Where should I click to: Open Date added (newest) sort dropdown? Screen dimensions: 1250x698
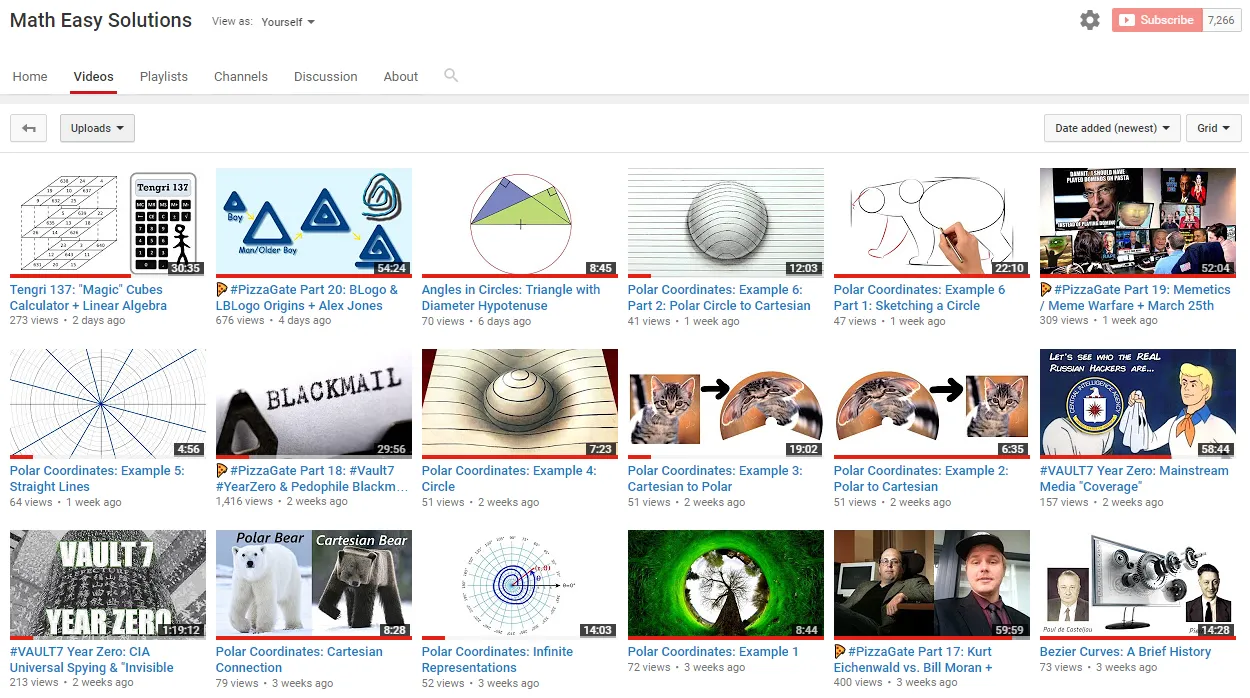pyautogui.click(x=1112, y=128)
